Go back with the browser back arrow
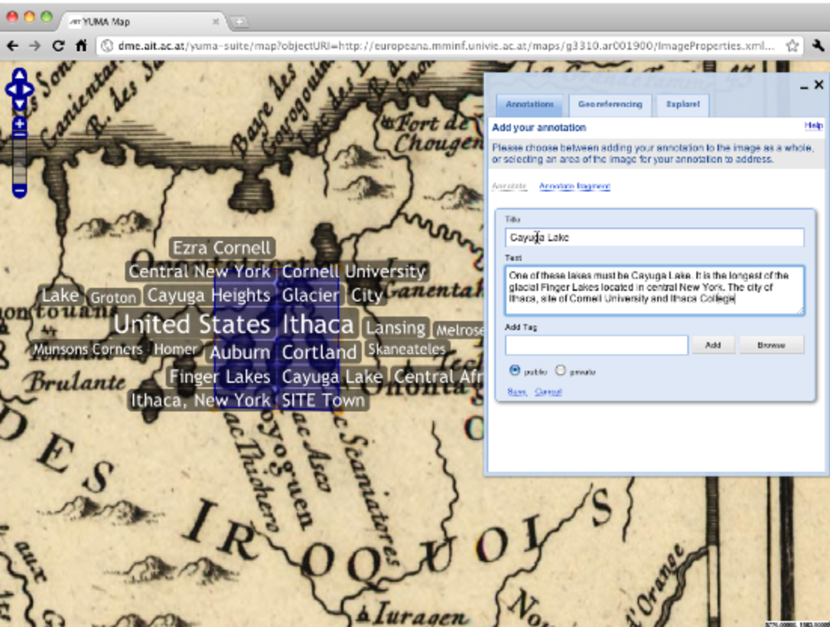 tap(13, 46)
